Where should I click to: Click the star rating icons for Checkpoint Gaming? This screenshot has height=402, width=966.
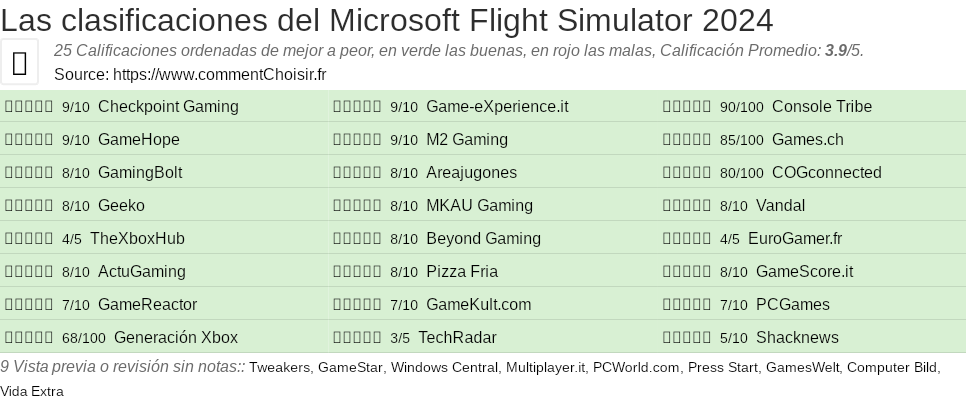pos(29,107)
